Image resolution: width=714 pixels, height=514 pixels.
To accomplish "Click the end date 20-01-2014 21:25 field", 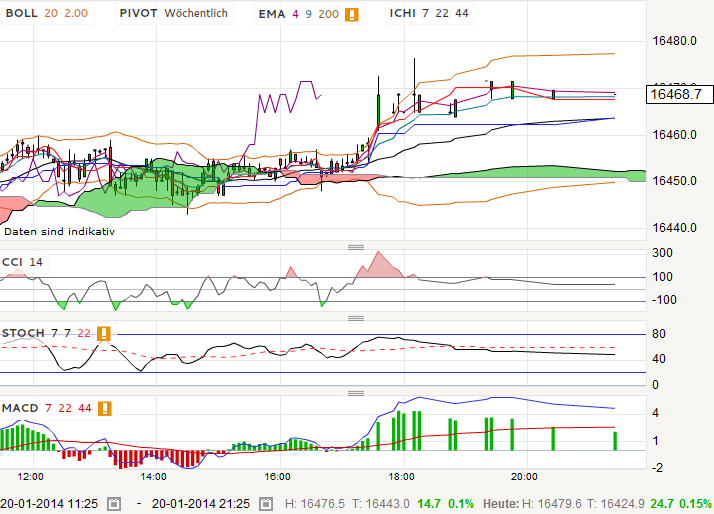I will 201,504.
